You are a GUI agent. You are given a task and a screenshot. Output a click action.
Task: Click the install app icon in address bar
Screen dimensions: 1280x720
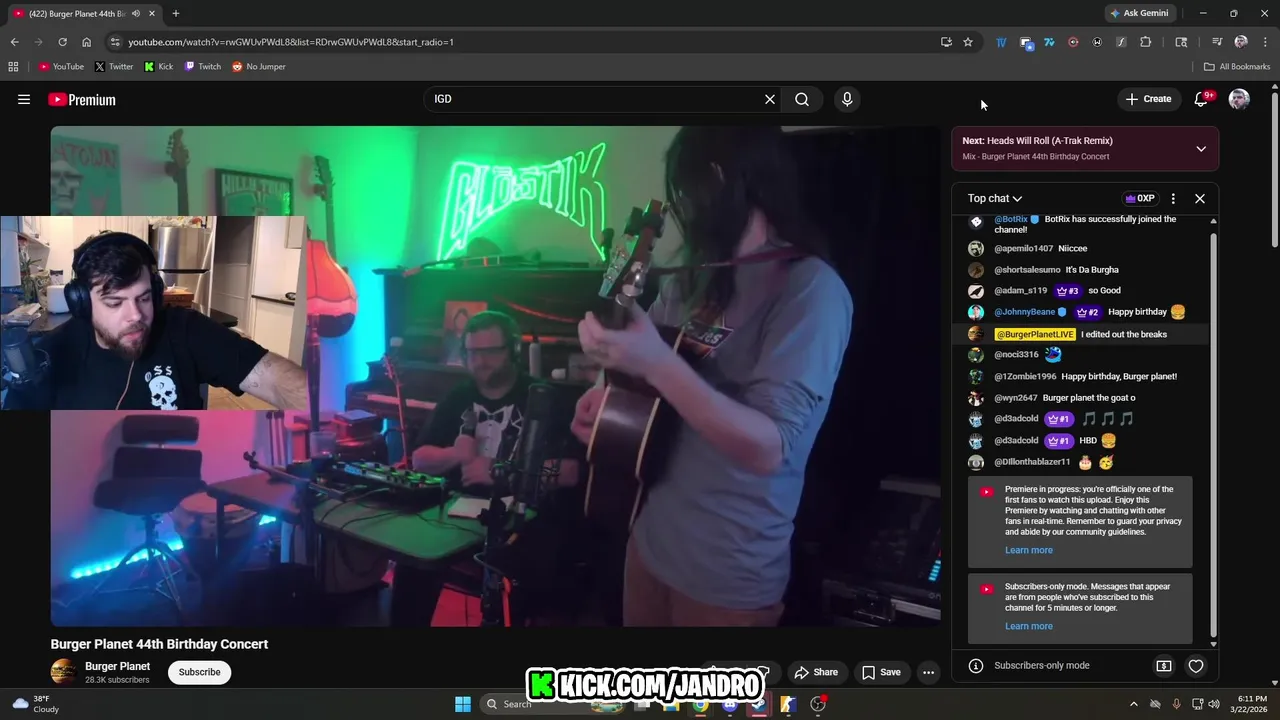(946, 42)
